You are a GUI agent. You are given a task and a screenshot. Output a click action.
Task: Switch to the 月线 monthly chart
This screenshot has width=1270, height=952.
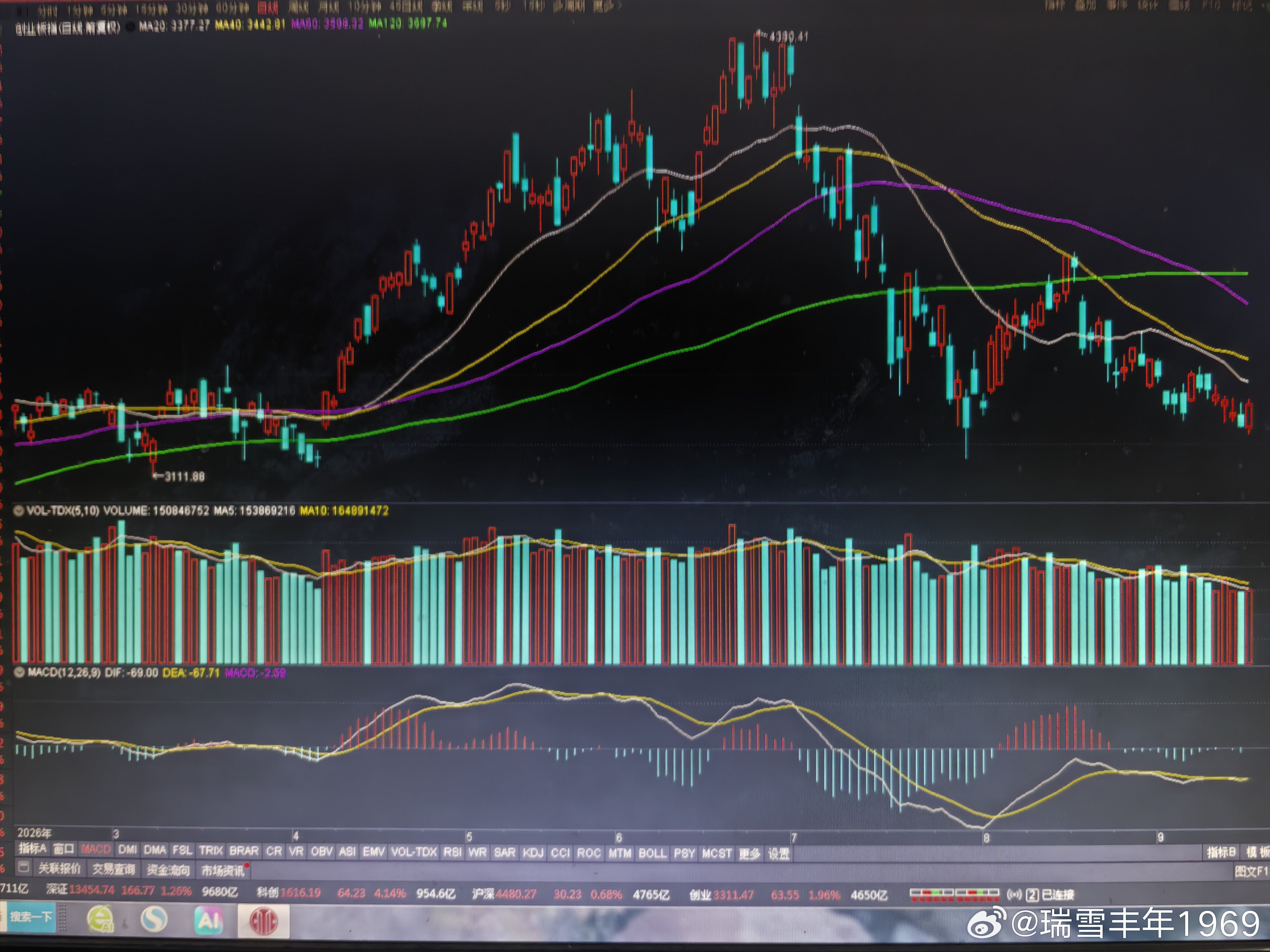(x=329, y=7)
